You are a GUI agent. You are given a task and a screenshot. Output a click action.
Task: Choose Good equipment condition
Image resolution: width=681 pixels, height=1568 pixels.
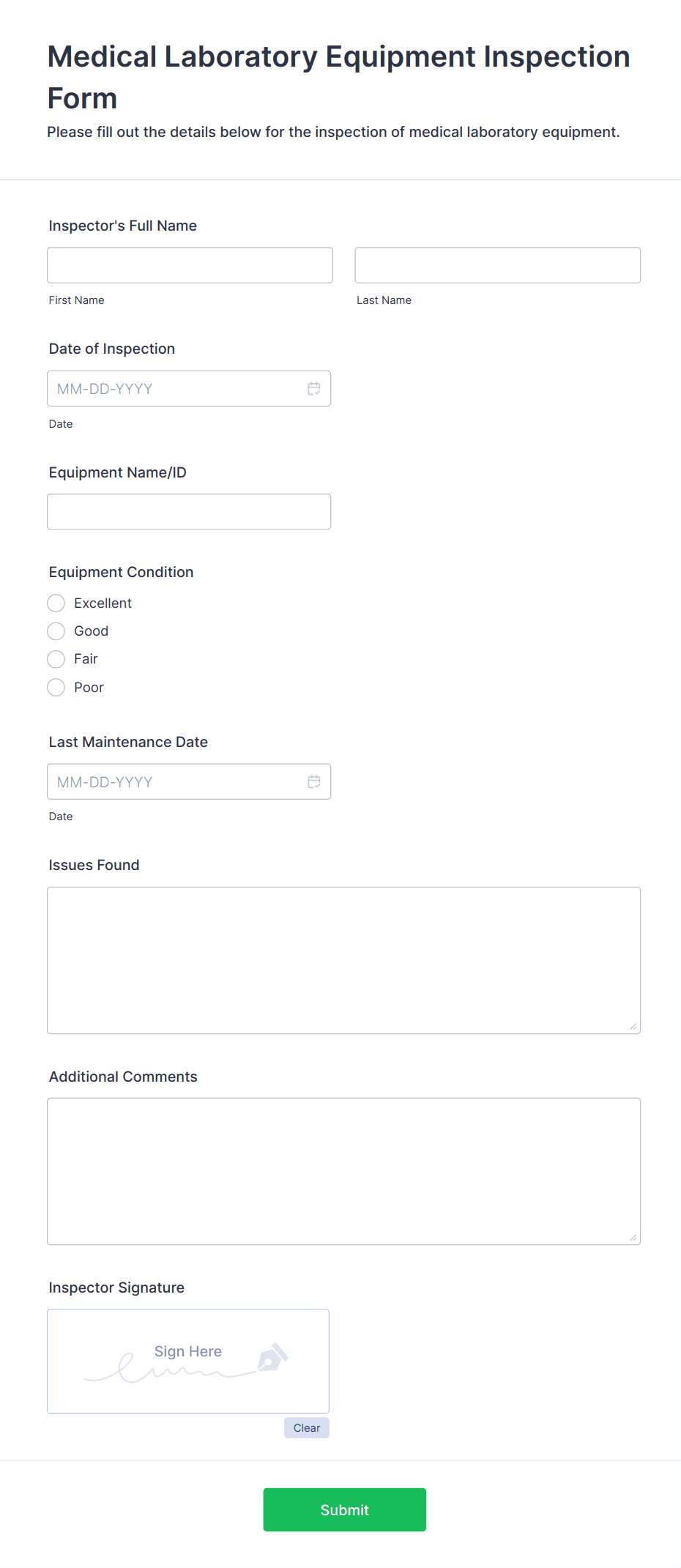tap(56, 631)
